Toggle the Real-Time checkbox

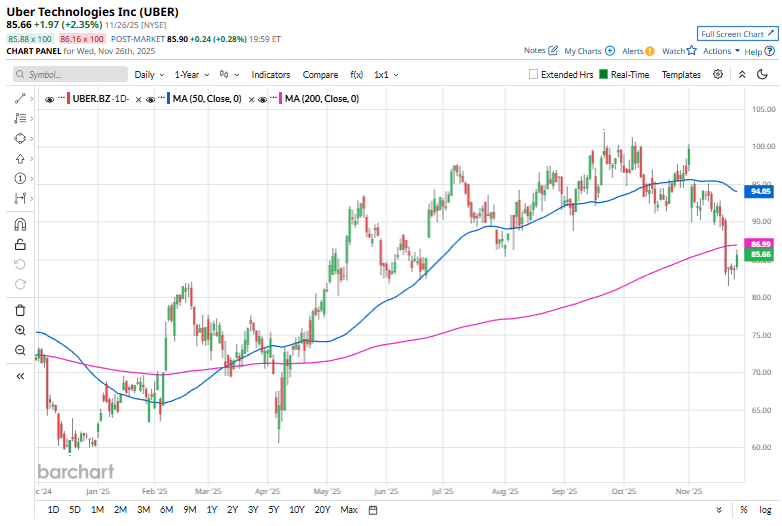tap(603, 74)
